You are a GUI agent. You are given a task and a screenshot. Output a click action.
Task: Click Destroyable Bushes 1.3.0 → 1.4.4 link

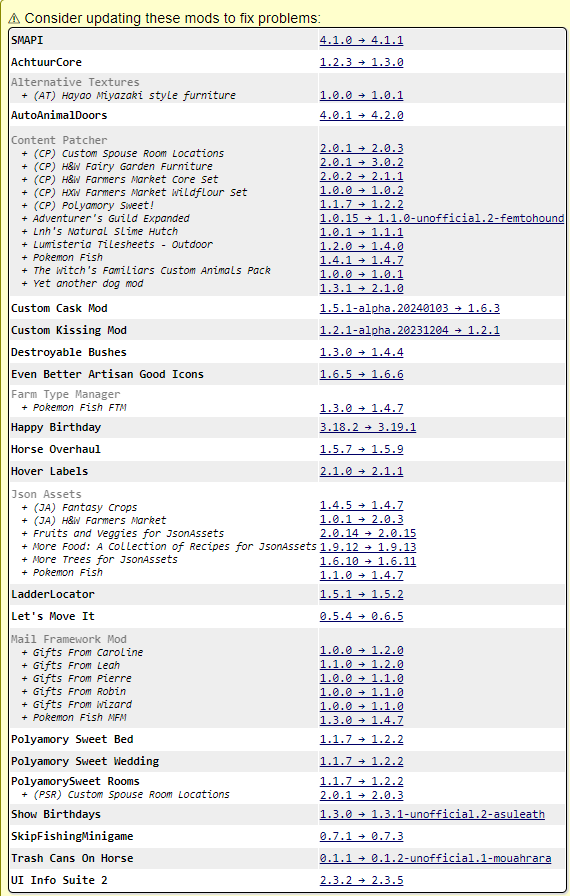click(x=361, y=353)
